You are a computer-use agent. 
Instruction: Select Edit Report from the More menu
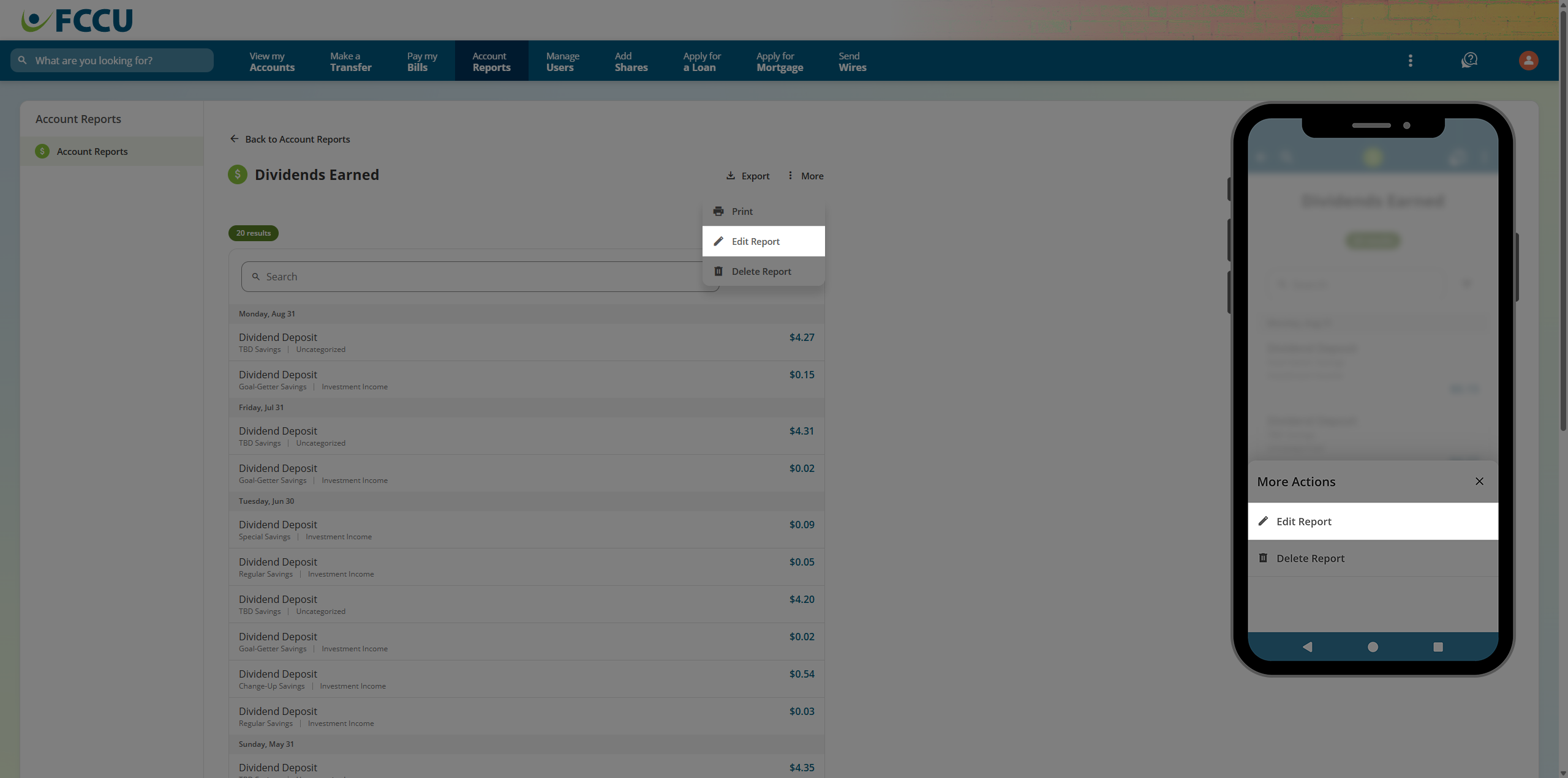point(763,241)
